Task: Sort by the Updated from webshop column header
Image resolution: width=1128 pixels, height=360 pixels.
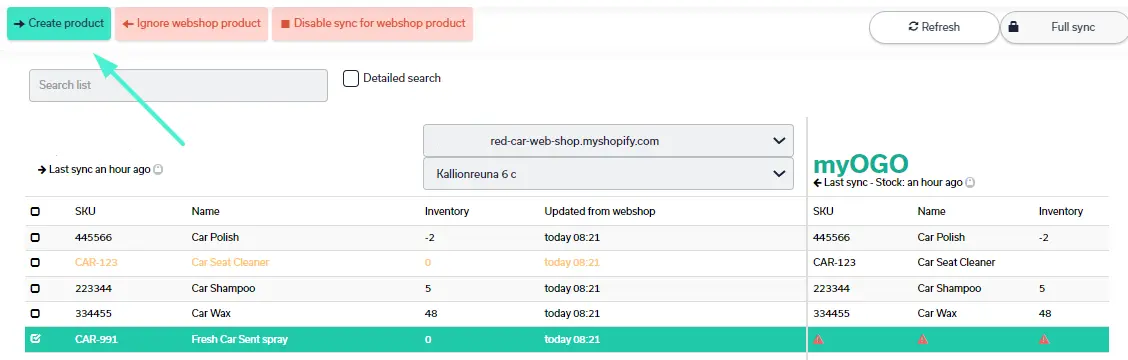Action: pos(599,212)
